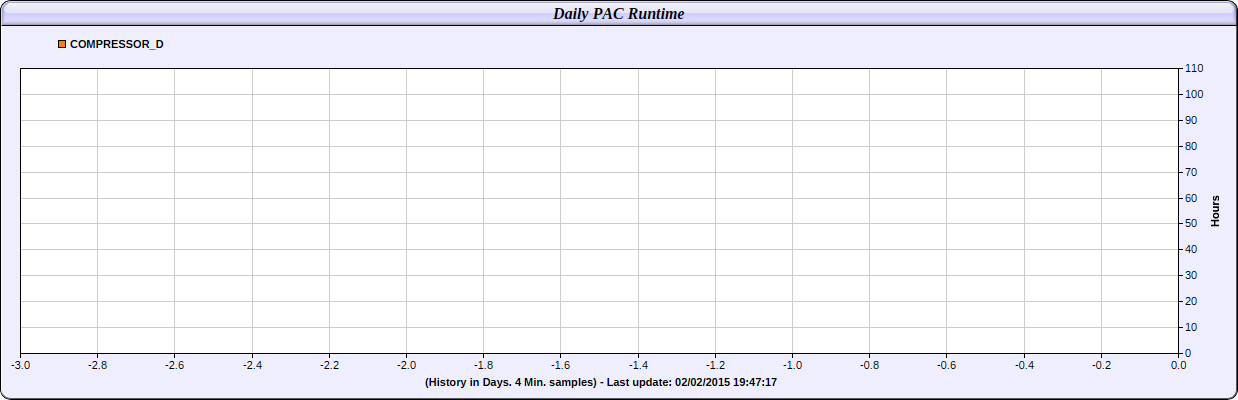This screenshot has height=400, width=1238.
Task: Click the 60 hours y-axis label
Action: click(1191, 198)
